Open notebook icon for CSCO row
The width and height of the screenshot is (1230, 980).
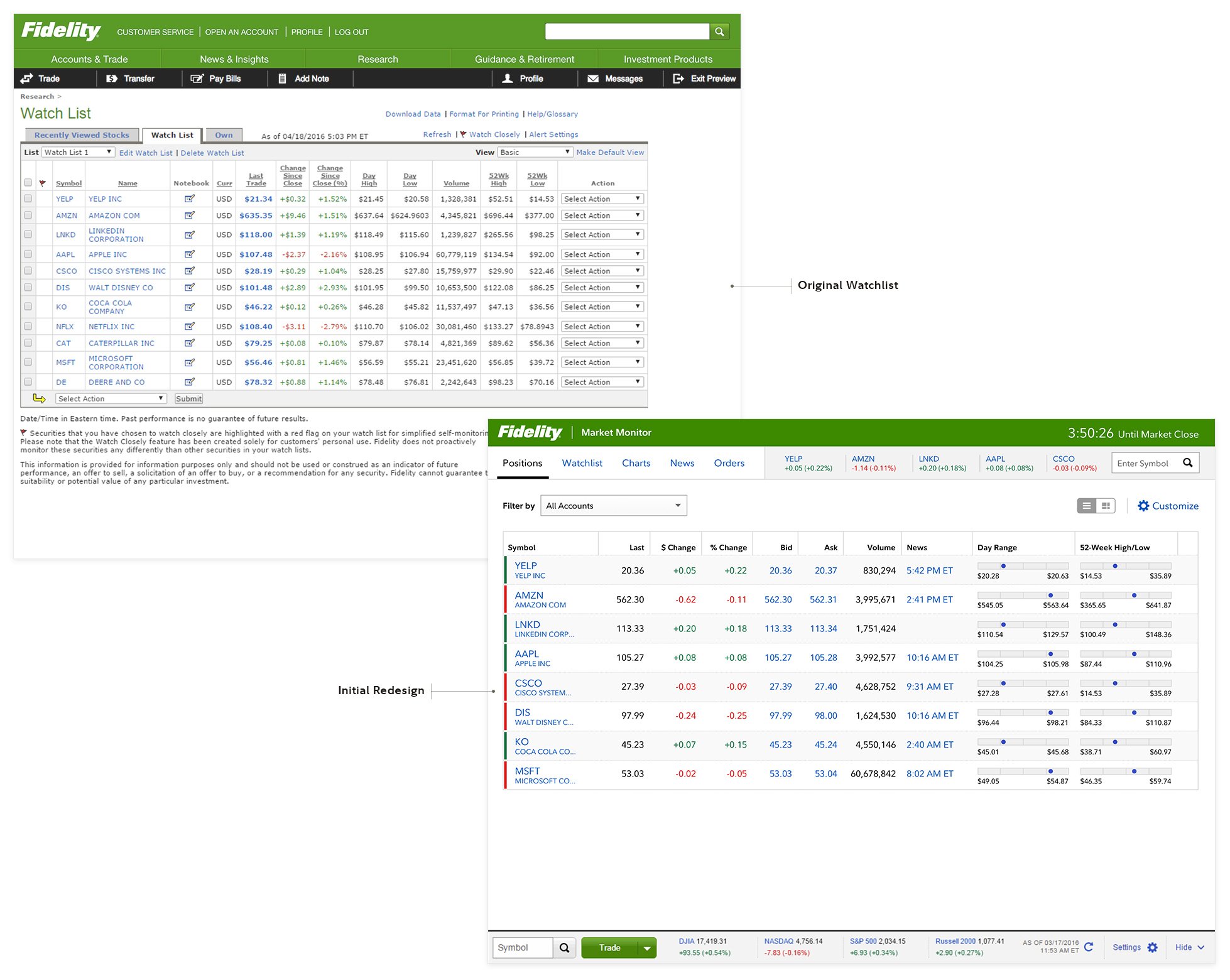pyautogui.click(x=190, y=271)
